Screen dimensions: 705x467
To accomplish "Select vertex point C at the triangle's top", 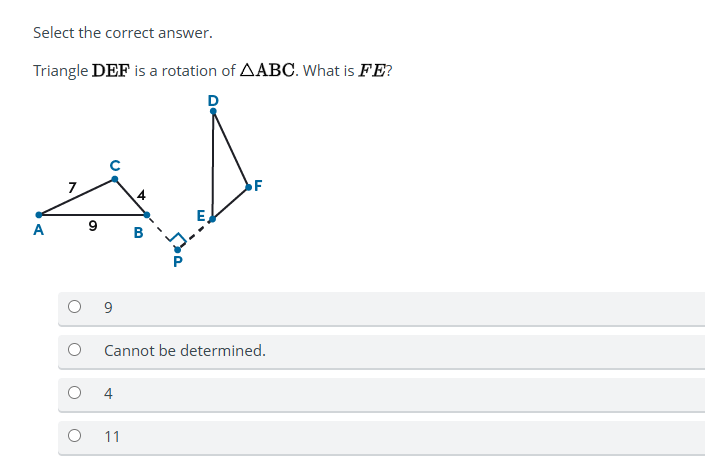I will coord(115,179).
